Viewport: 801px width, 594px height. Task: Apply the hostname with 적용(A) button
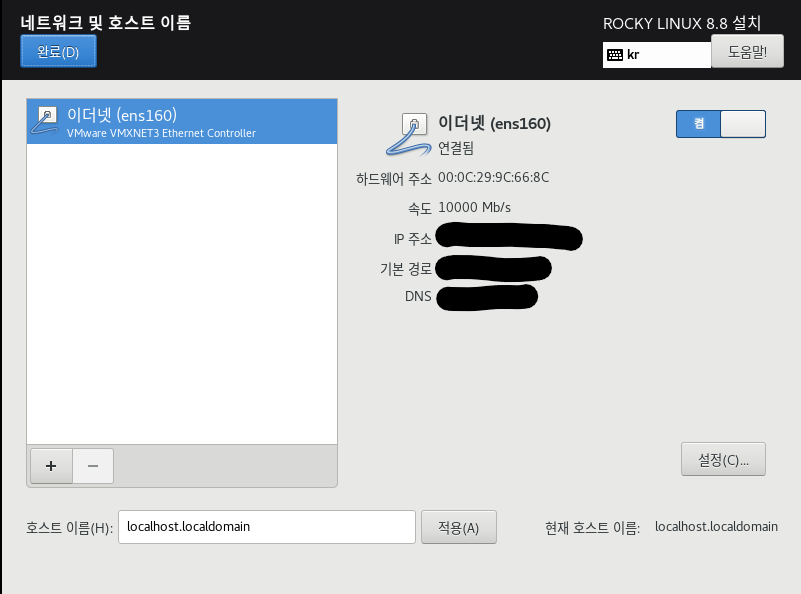tap(459, 527)
